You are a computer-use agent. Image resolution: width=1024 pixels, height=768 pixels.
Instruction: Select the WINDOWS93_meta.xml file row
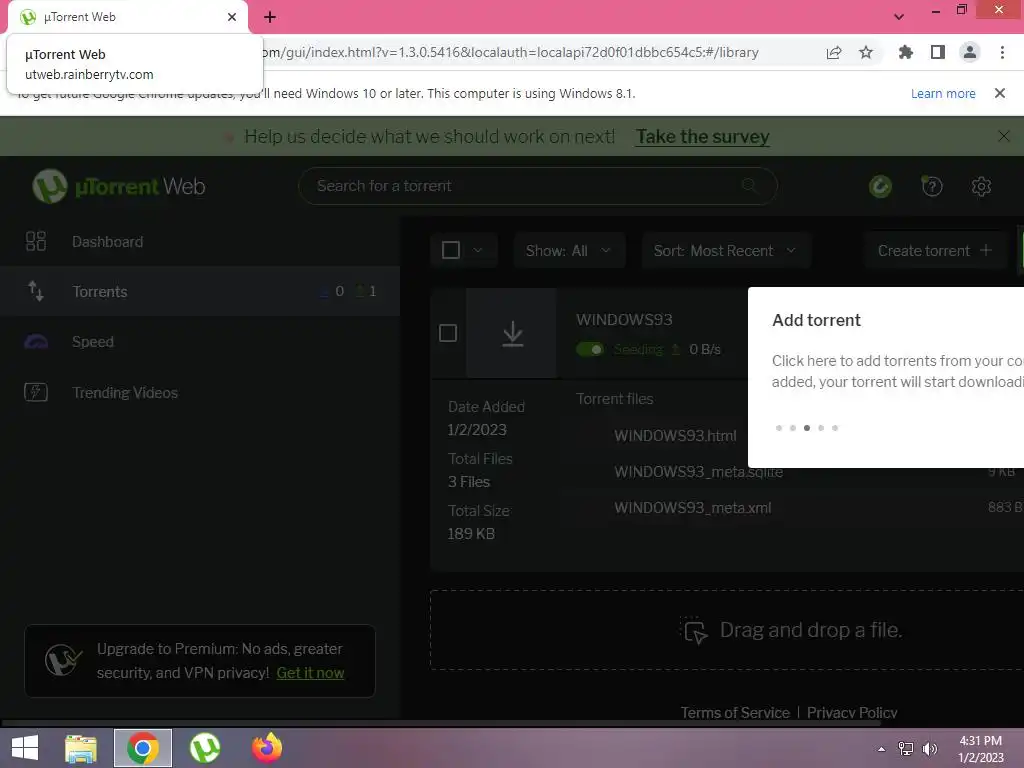[x=692, y=507]
